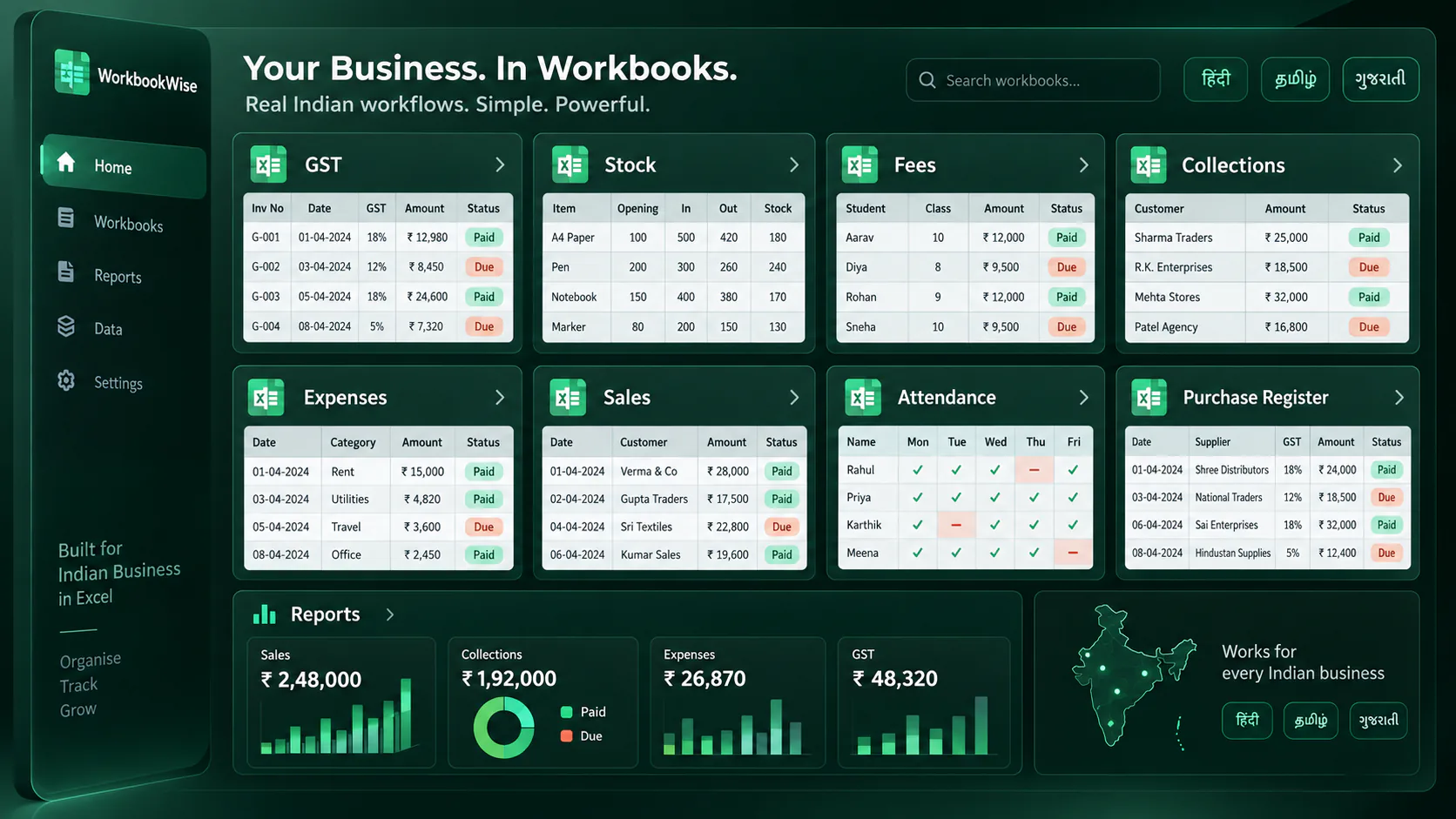The image size is (1456, 819).
Task: Switch language to Gujarati in header
Action: click(1381, 79)
